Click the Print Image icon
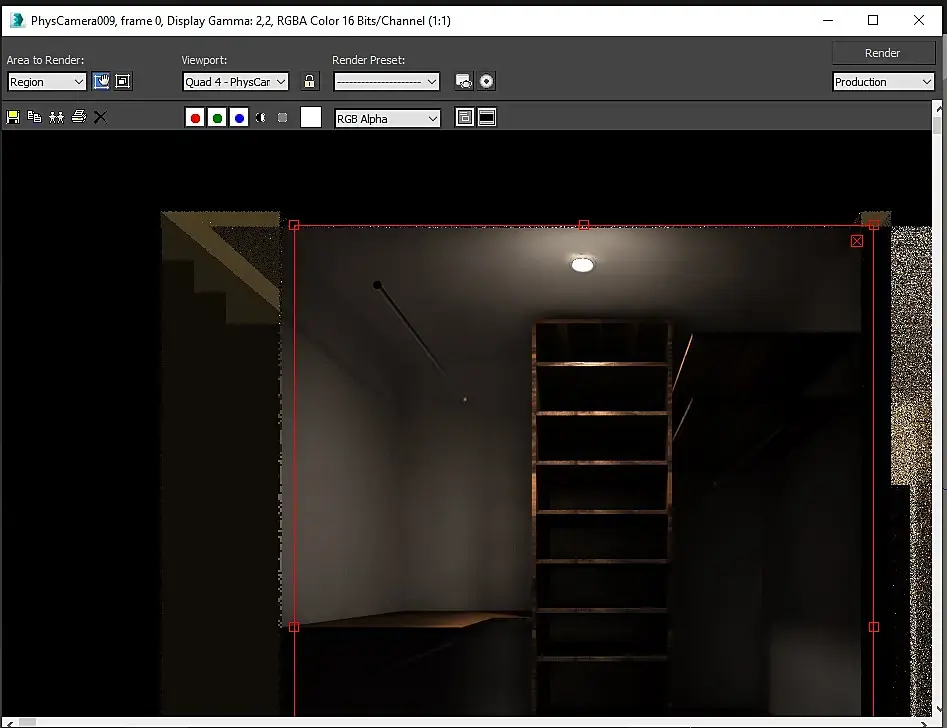947x728 pixels. coord(79,117)
